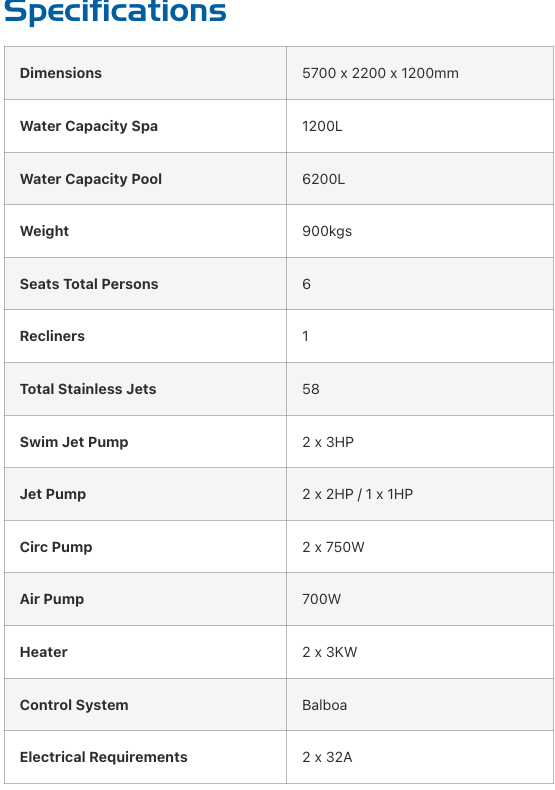Click the 6200L pool capacity value
The image size is (555, 790).
pyautogui.click(x=323, y=179)
